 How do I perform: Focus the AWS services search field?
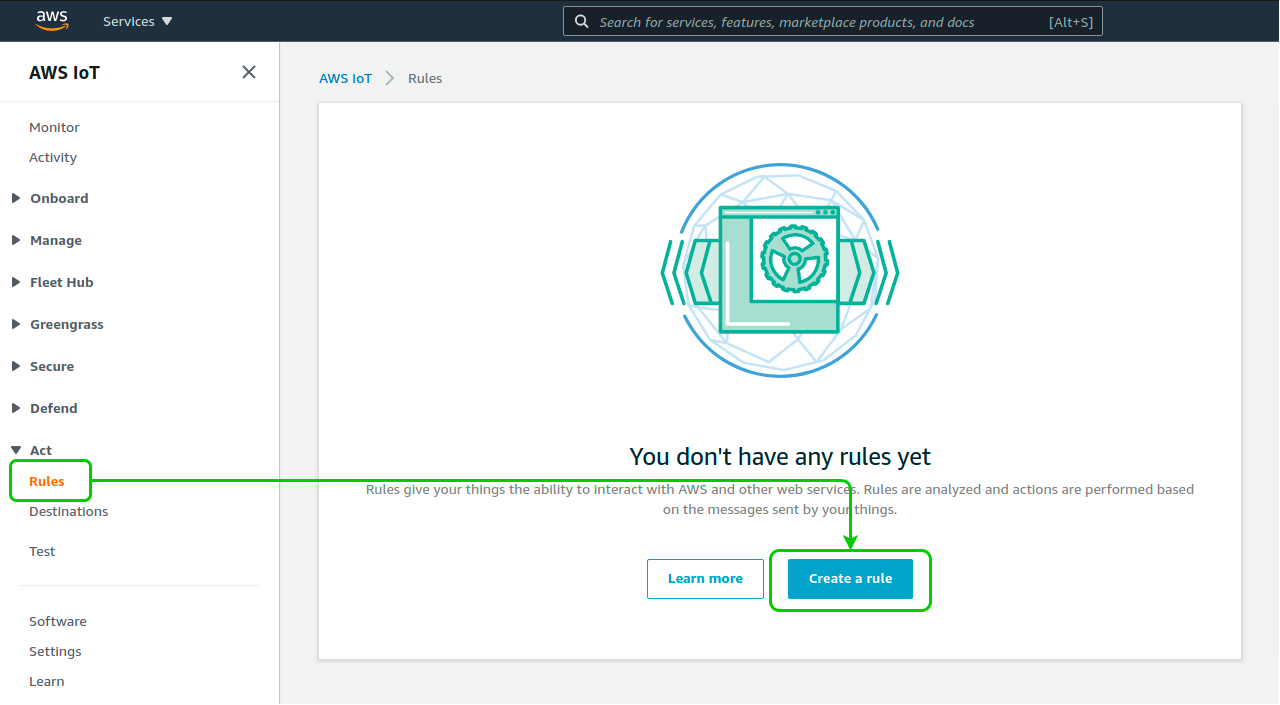pyautogui.click(x=833, y=21)
